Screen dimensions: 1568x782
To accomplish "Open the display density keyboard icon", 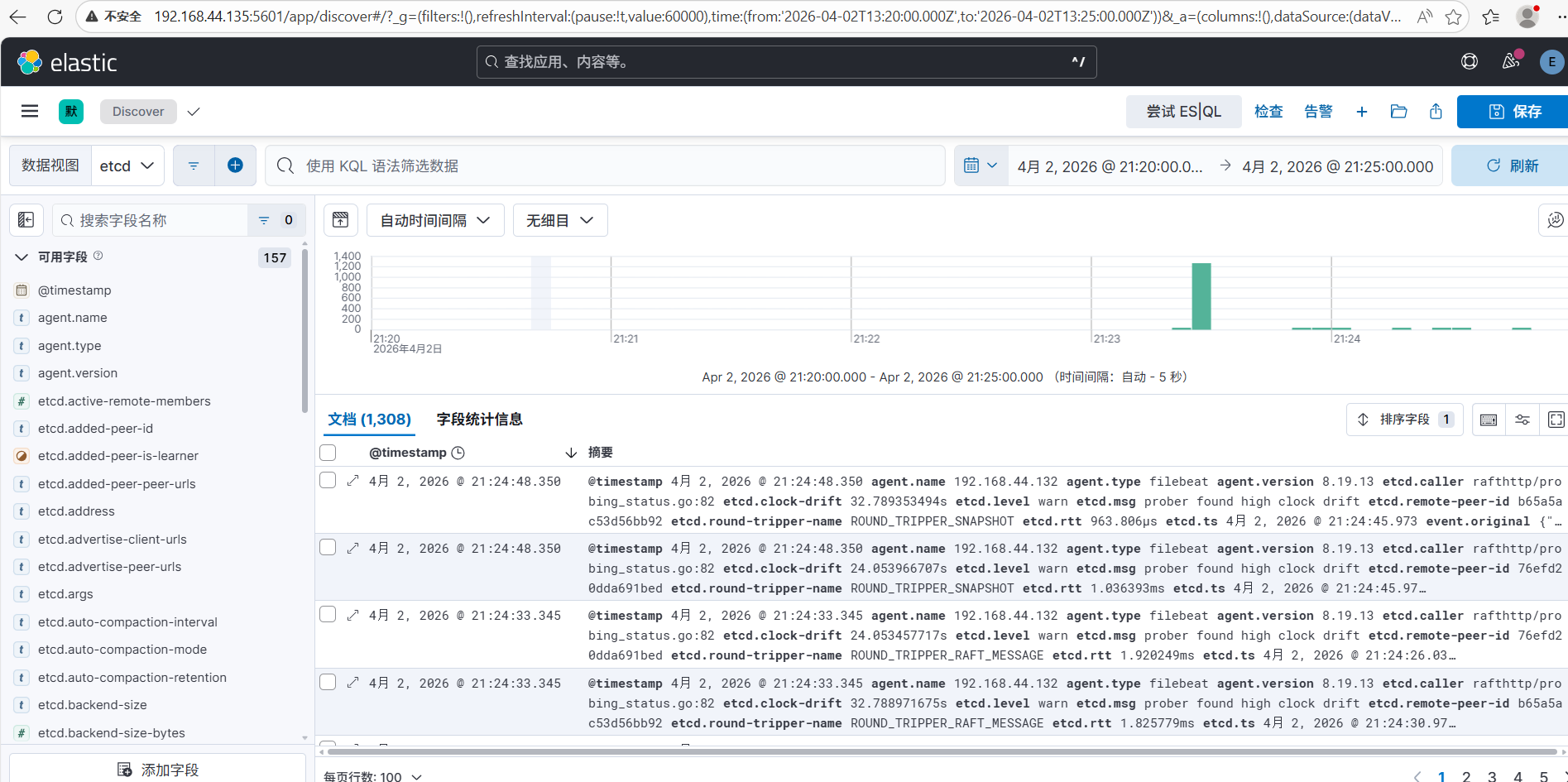I will tap(1489, 420).
